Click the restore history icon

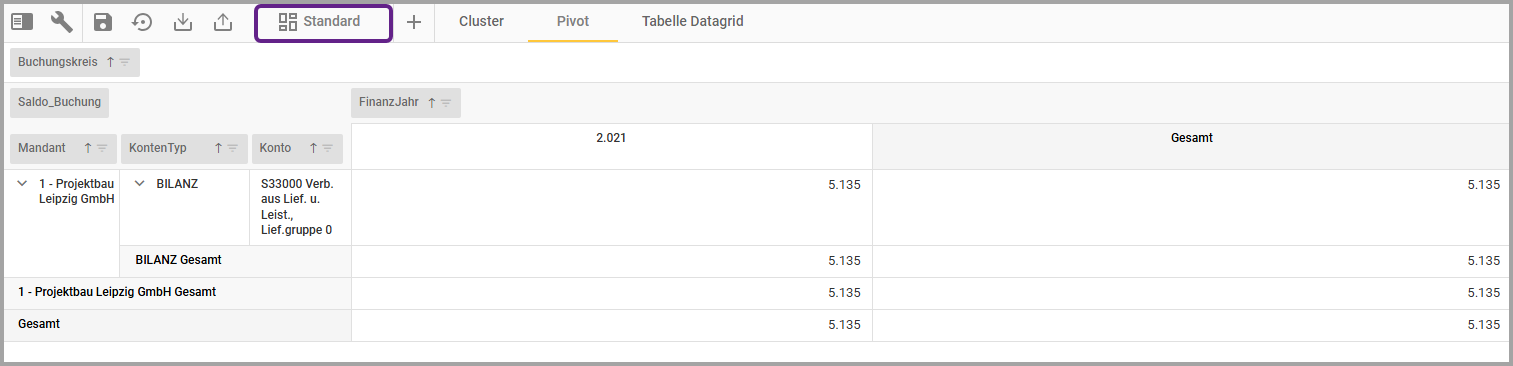pos(142,22)
